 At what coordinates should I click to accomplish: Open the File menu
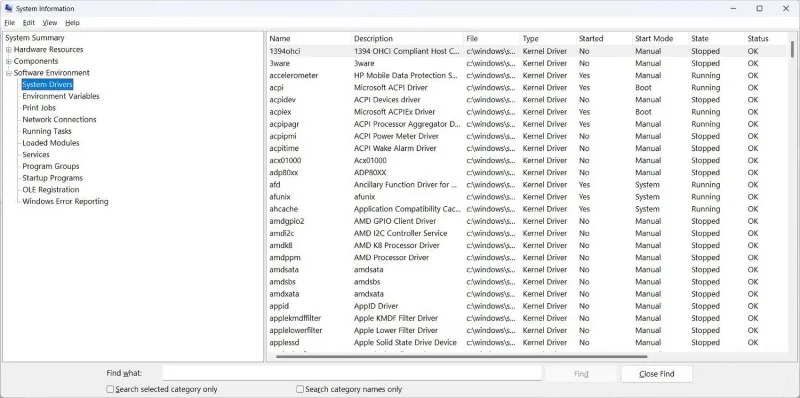point(10,23)
